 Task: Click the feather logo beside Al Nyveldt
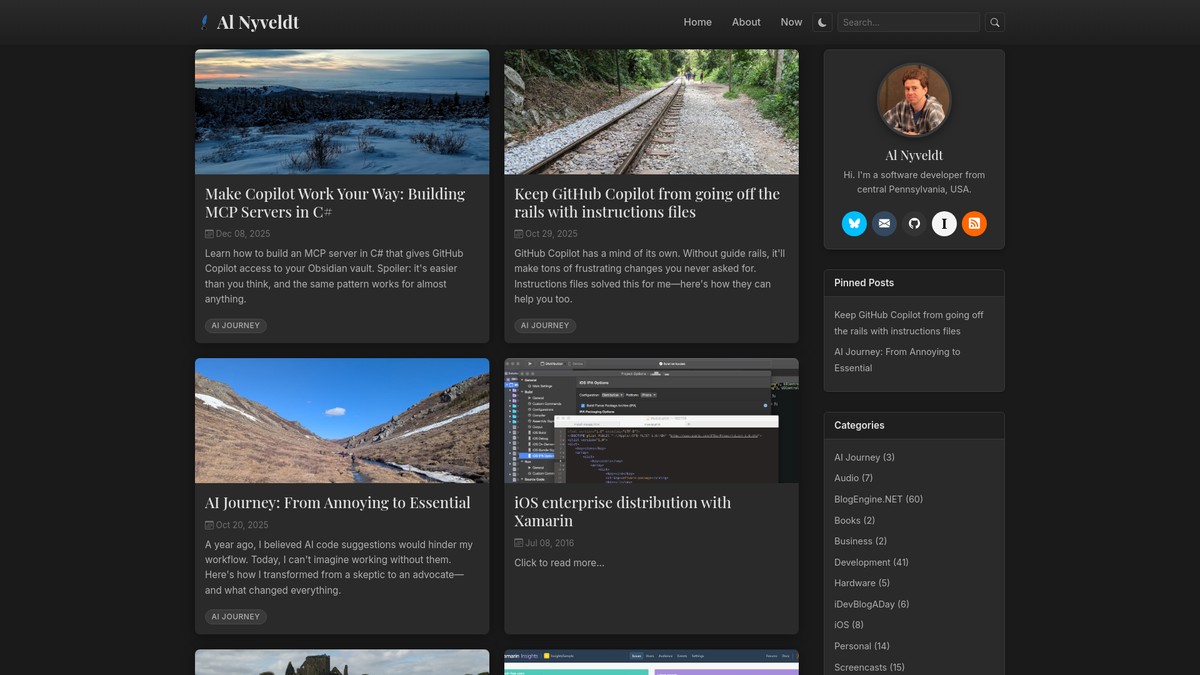pyautogui.click(x=204, y=22)
